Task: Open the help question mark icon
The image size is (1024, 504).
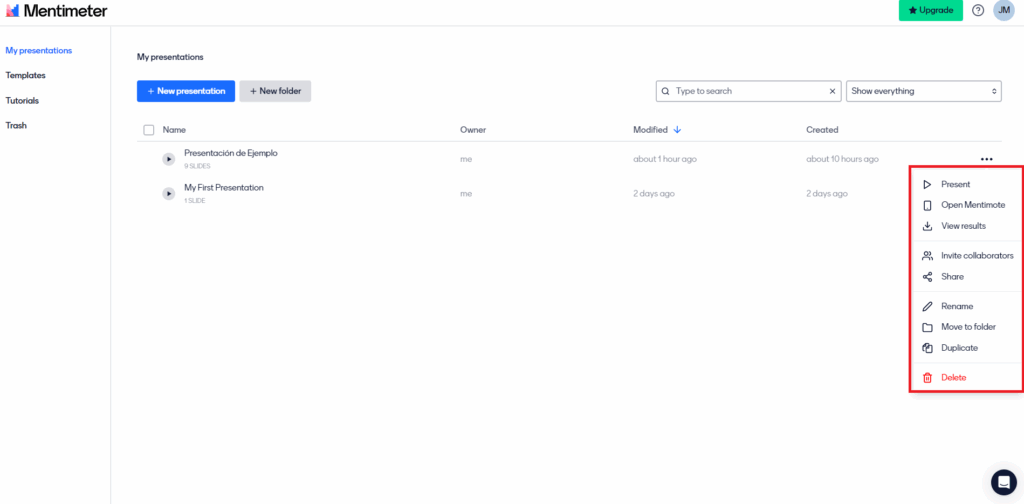Action: [978, 10]
